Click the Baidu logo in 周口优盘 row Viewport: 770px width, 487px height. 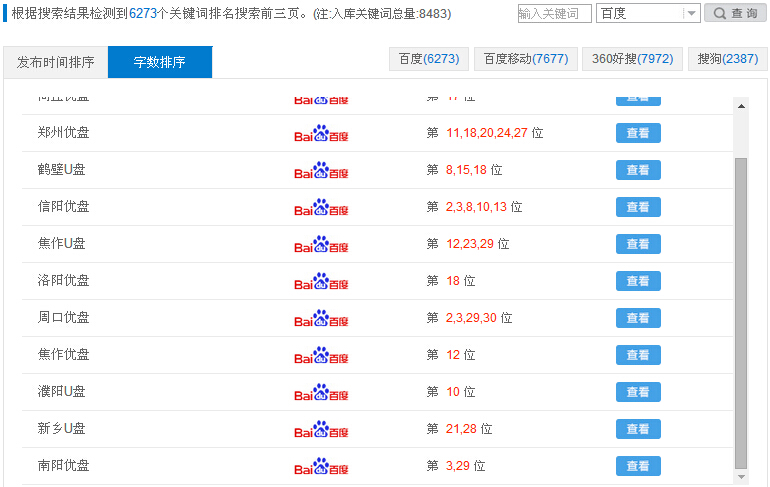[321, 318]
